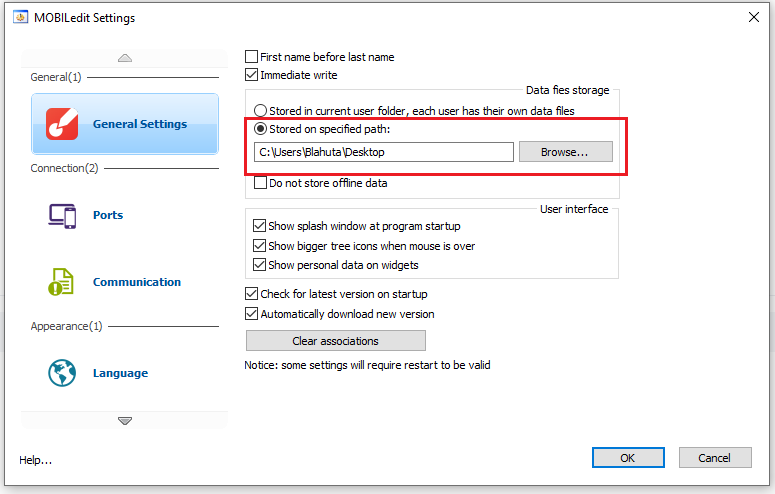Disable Show splash window at program startup

(261, 226)
